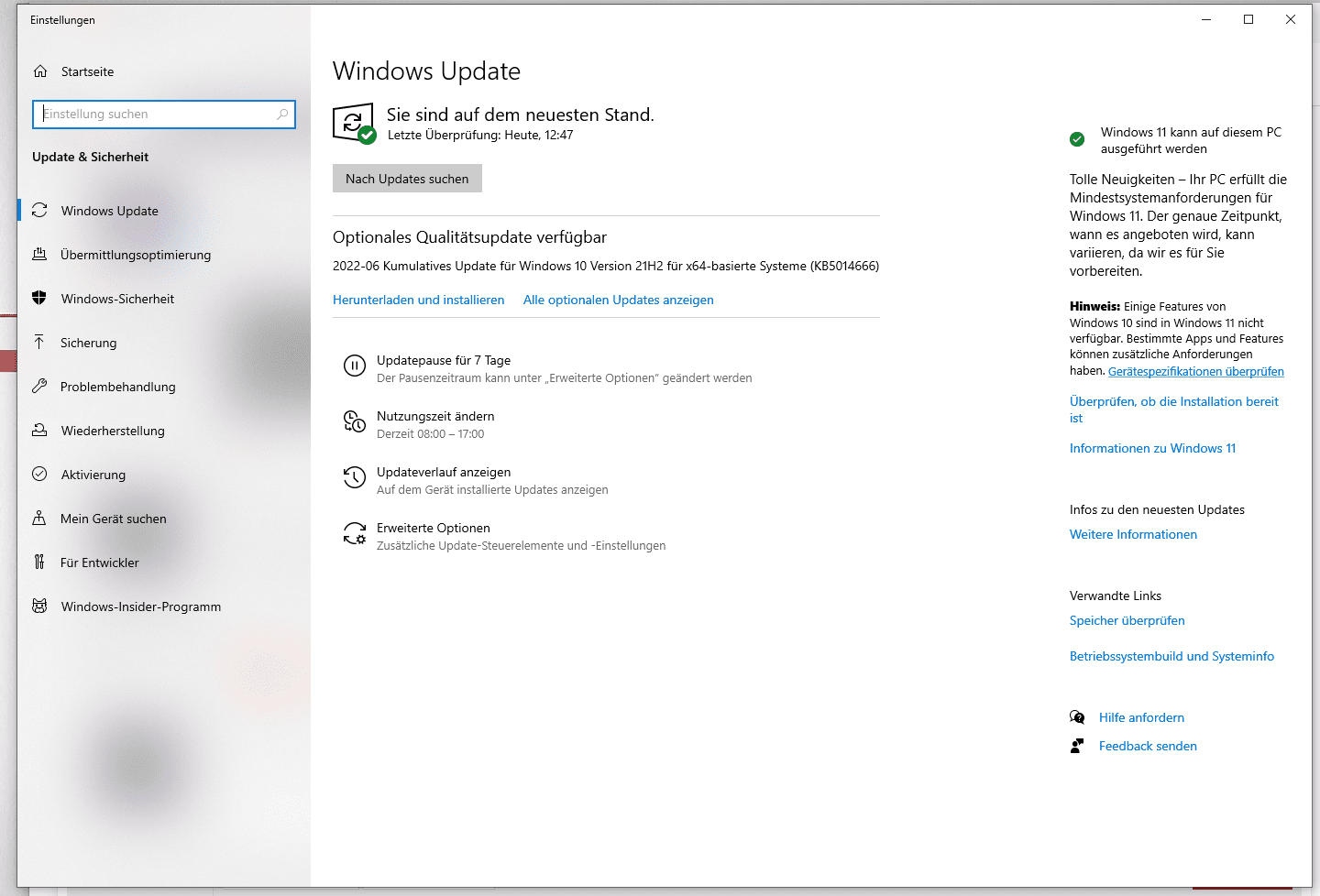Click the pause icon for Updatepause
1320x896 pixels.
click(x=355, y=366)
